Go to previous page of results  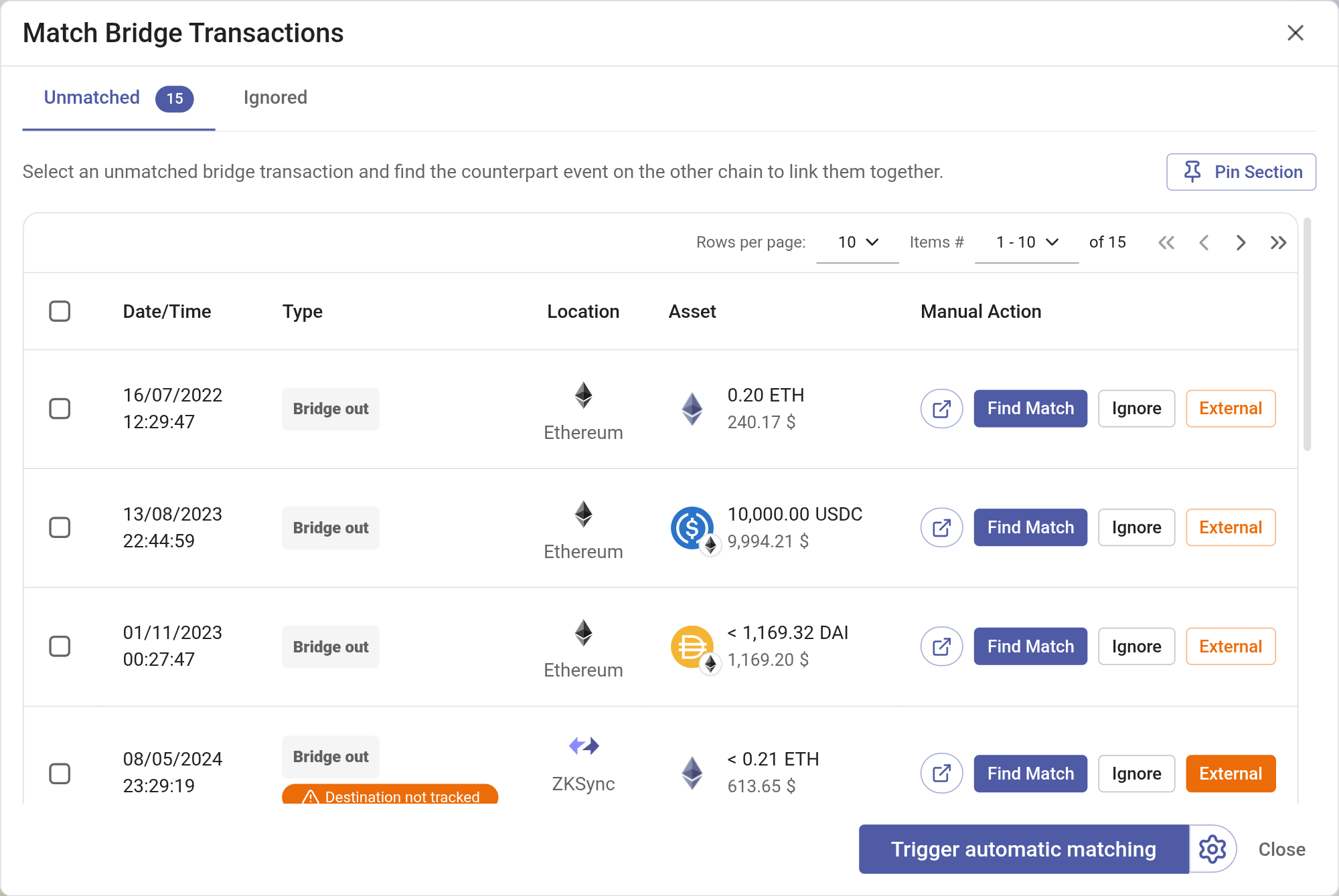[1204, 242]
